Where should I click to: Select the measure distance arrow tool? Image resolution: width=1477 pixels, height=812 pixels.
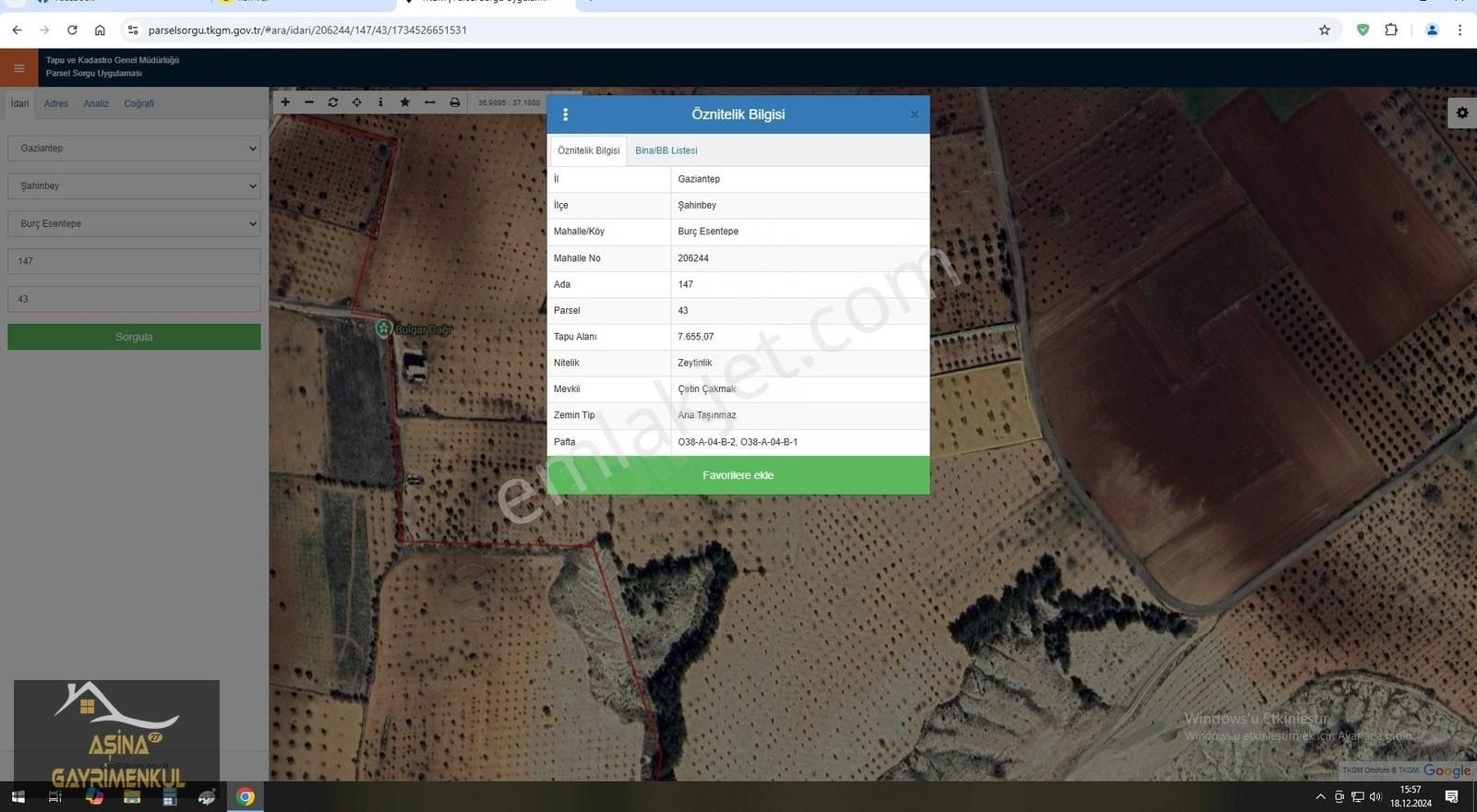coord(430,102)
